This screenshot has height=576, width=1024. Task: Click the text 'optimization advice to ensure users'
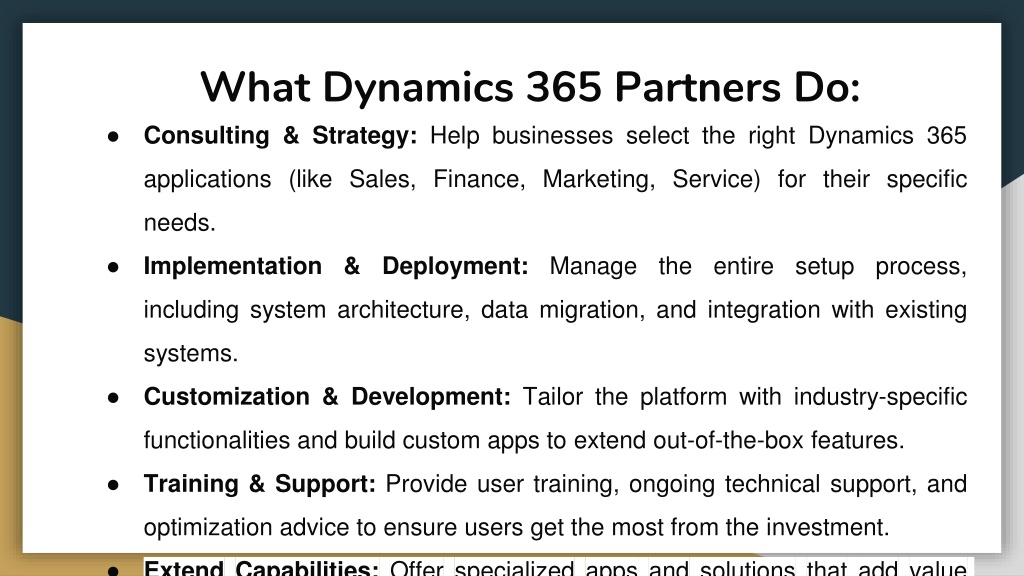click(334, 528)
